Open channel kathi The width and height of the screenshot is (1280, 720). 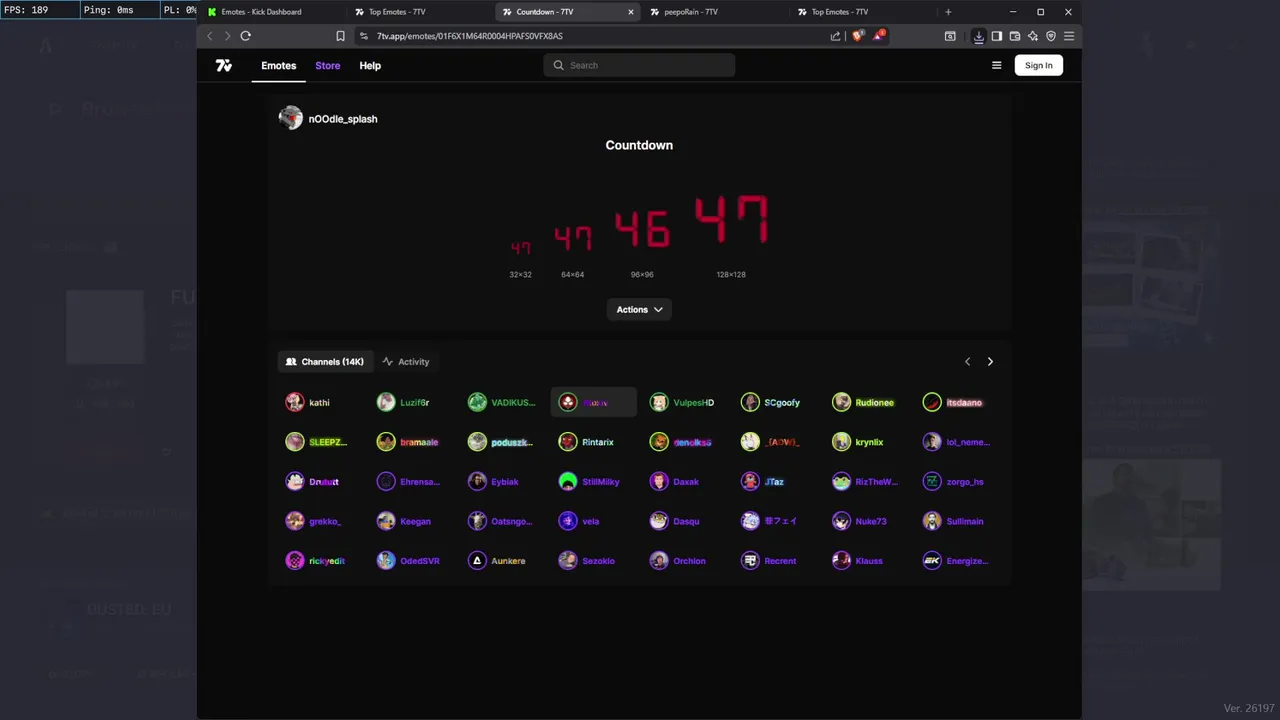pyautogui.click(x=319, y=402)
